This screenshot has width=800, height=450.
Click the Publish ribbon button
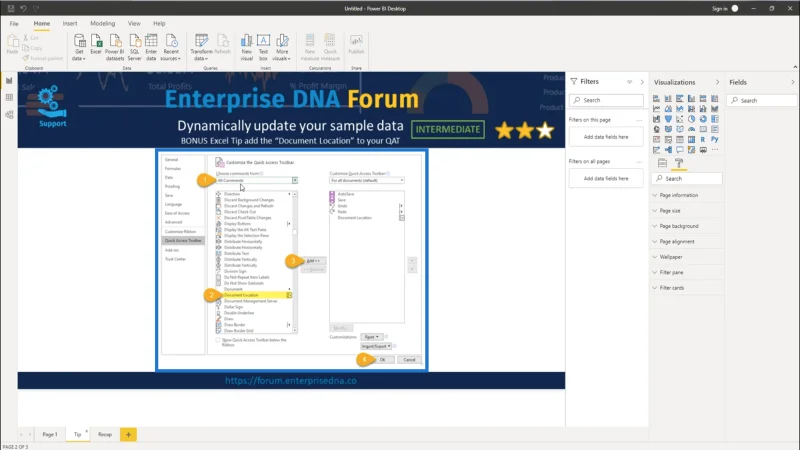point(356,44)
